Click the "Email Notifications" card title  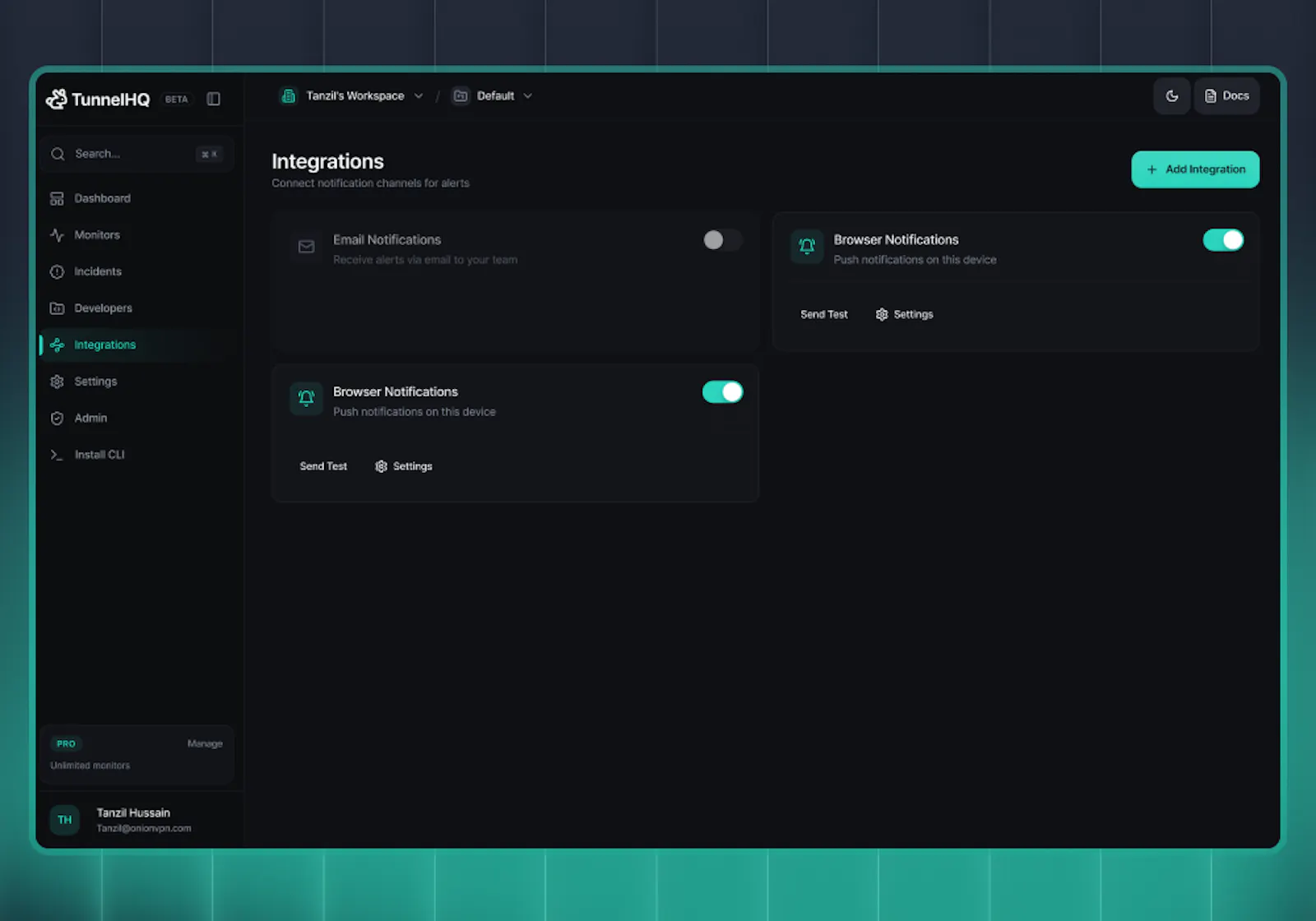point(387,239)
